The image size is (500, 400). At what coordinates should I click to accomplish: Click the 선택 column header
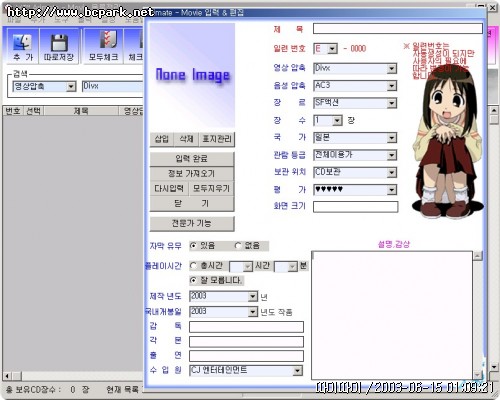click(x=33, y=111)
